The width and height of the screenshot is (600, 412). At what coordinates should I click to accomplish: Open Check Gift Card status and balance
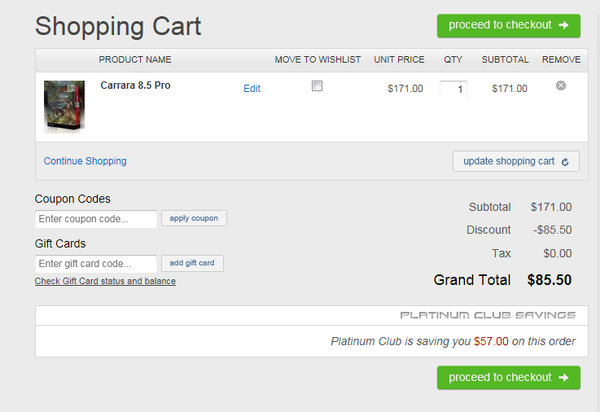click(105, 281)
